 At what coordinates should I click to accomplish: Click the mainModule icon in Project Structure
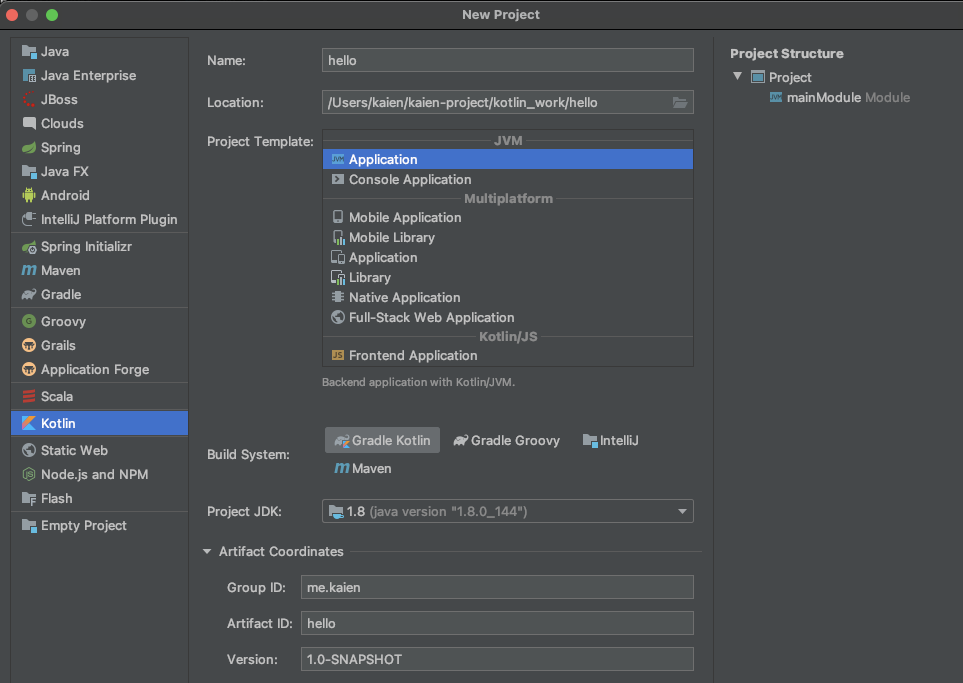point(776,98)
